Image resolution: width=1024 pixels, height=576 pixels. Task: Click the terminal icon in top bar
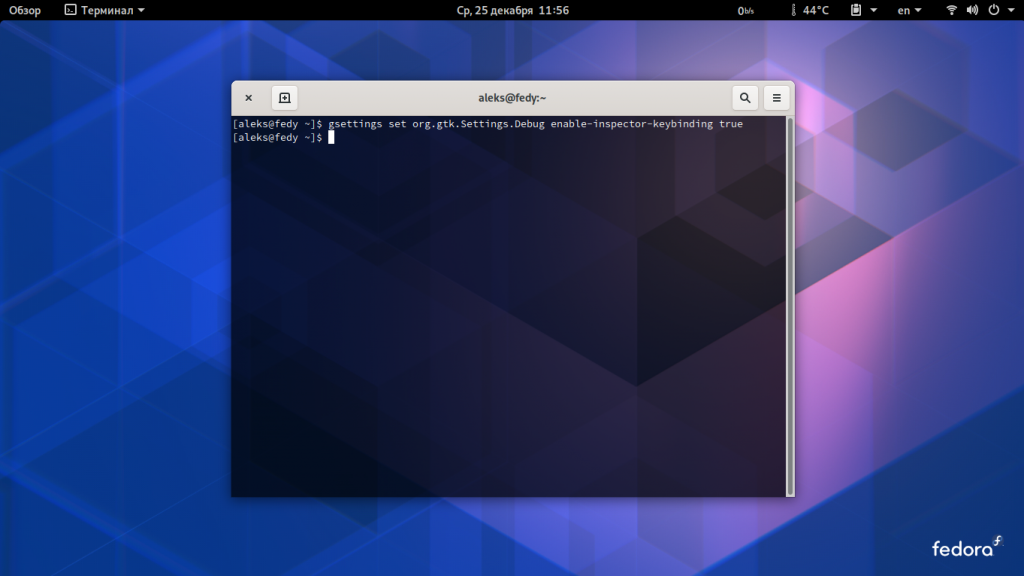[71, 10]
